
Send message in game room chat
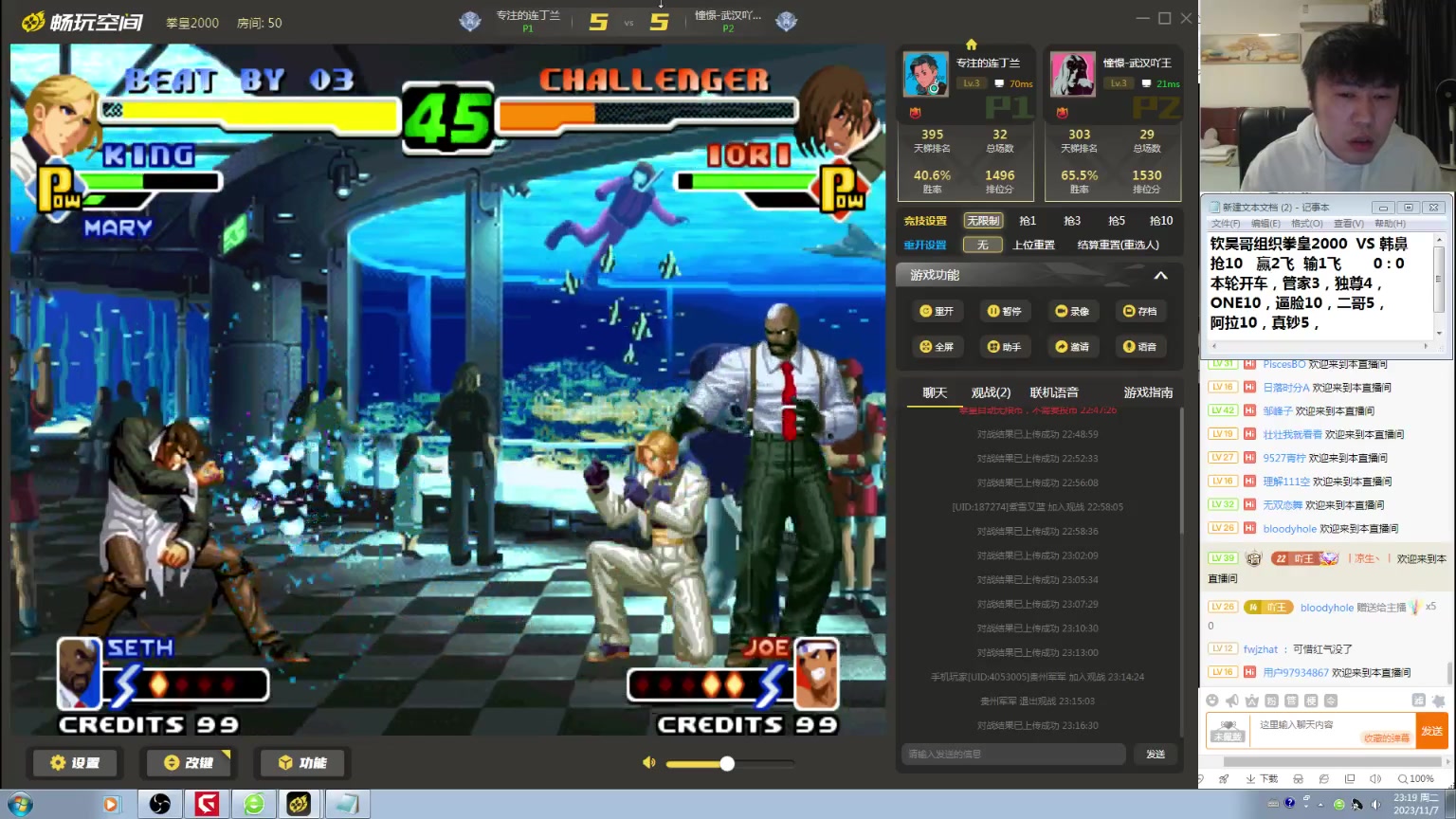point(1156,755)
